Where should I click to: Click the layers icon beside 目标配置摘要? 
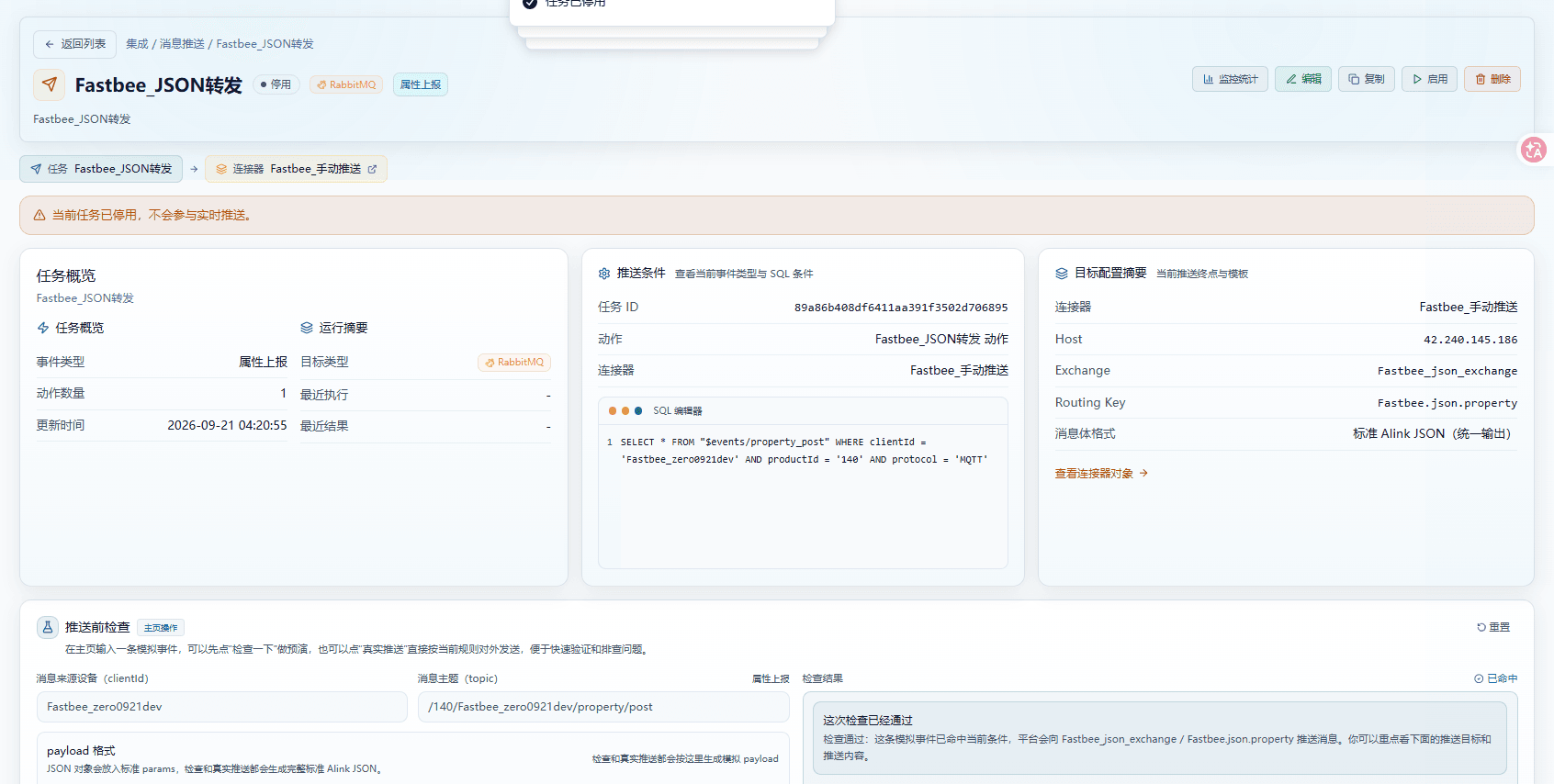(1062, 274)
